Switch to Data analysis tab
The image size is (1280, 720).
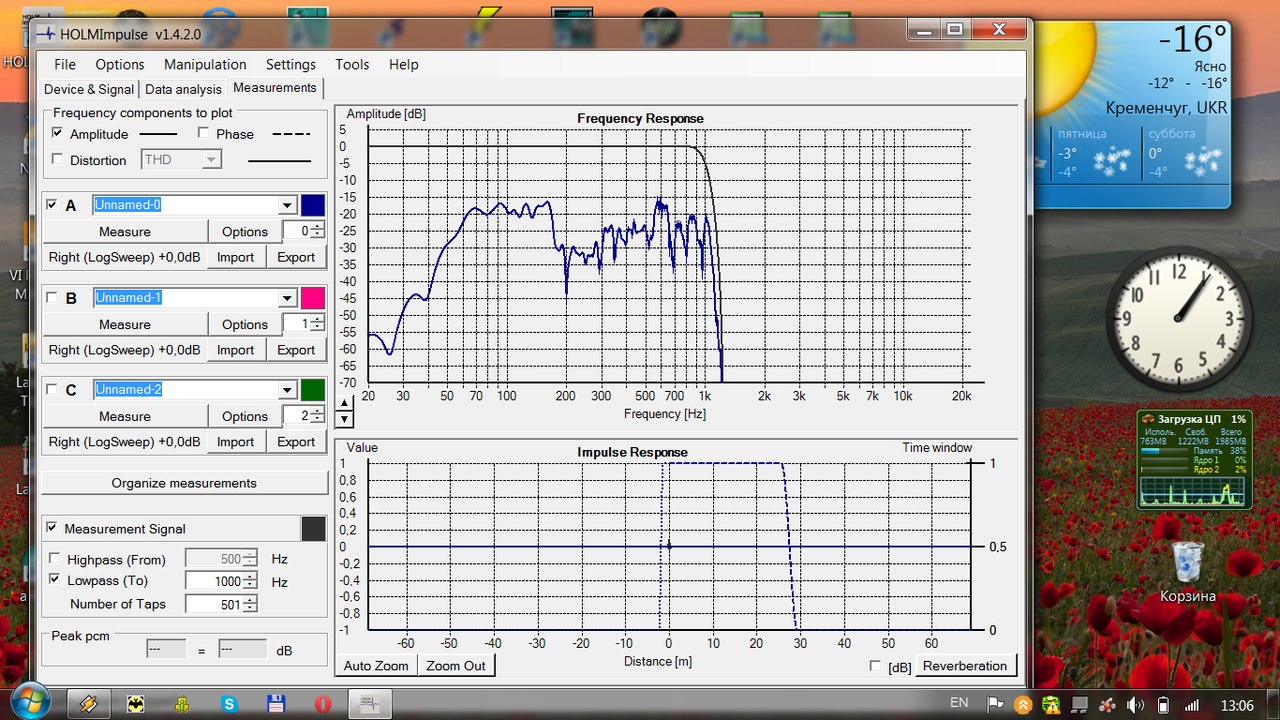pyautogui.click(x=183, y=89)
